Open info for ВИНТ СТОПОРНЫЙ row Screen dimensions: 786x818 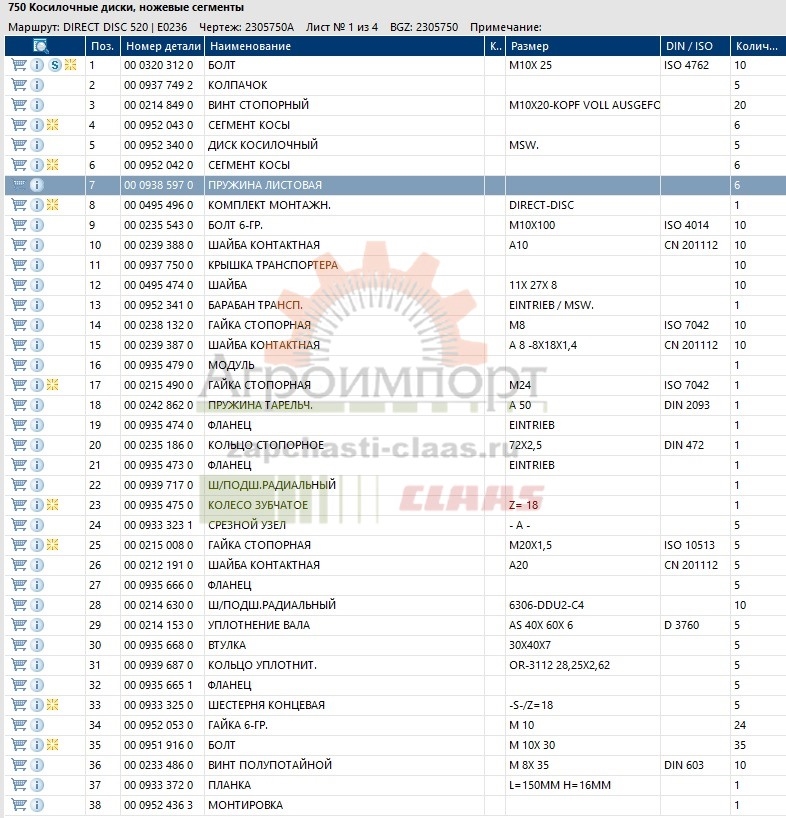(37, 105)
